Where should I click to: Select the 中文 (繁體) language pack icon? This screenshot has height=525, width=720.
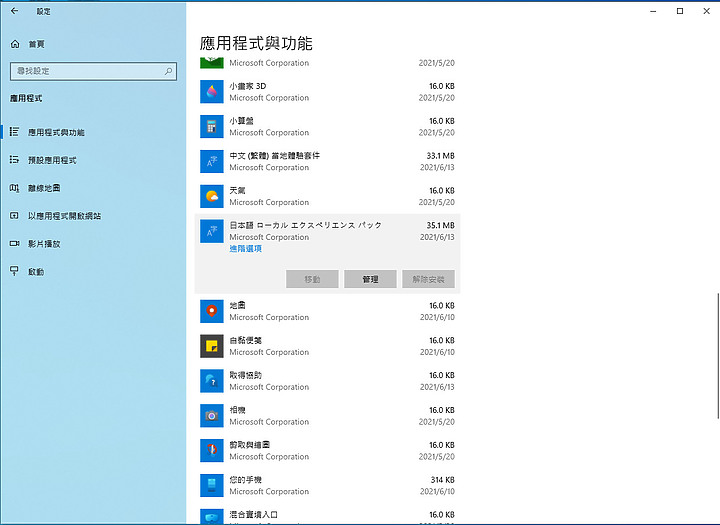[212, 161]
